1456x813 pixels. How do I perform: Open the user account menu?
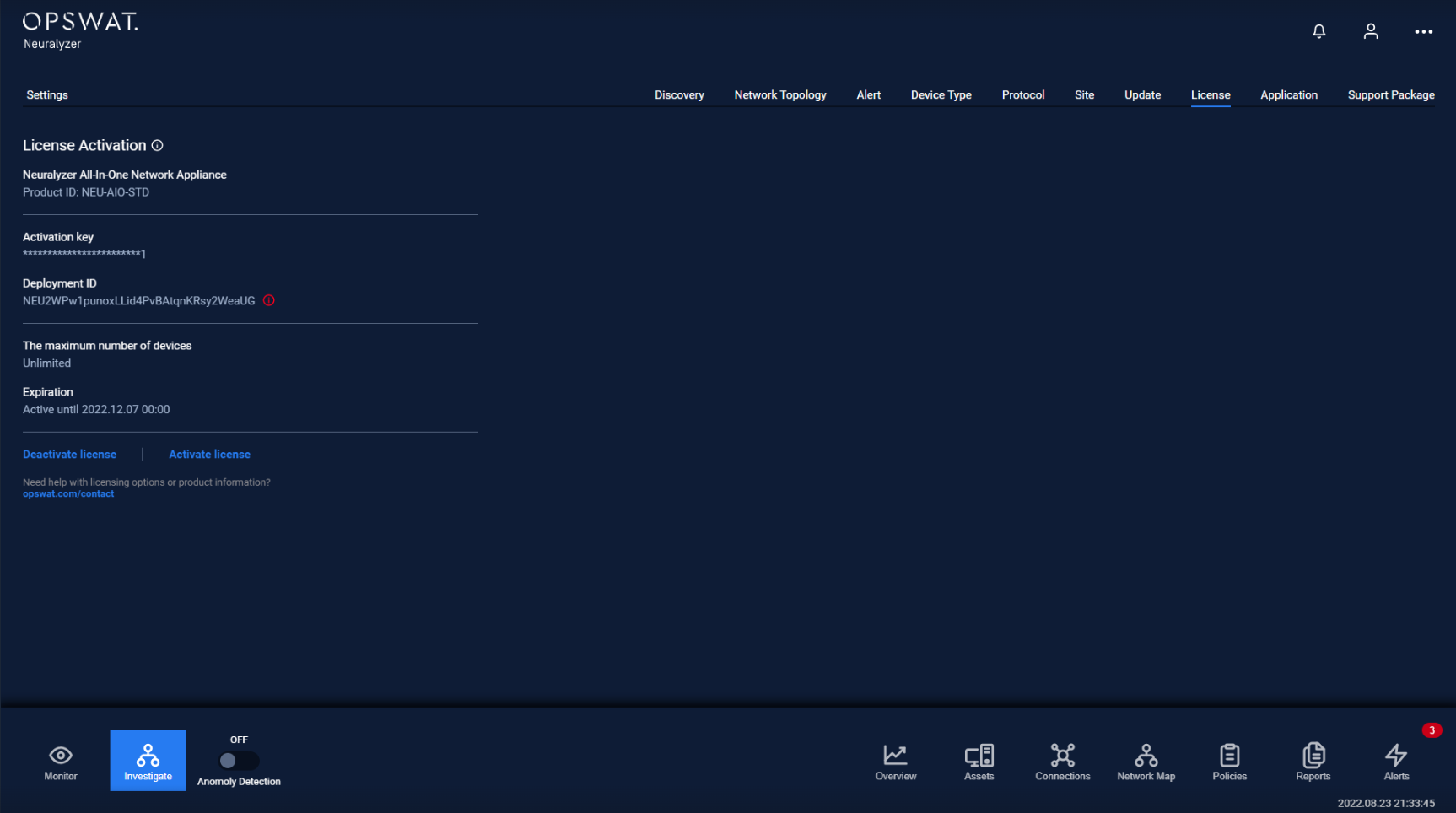1371,31
